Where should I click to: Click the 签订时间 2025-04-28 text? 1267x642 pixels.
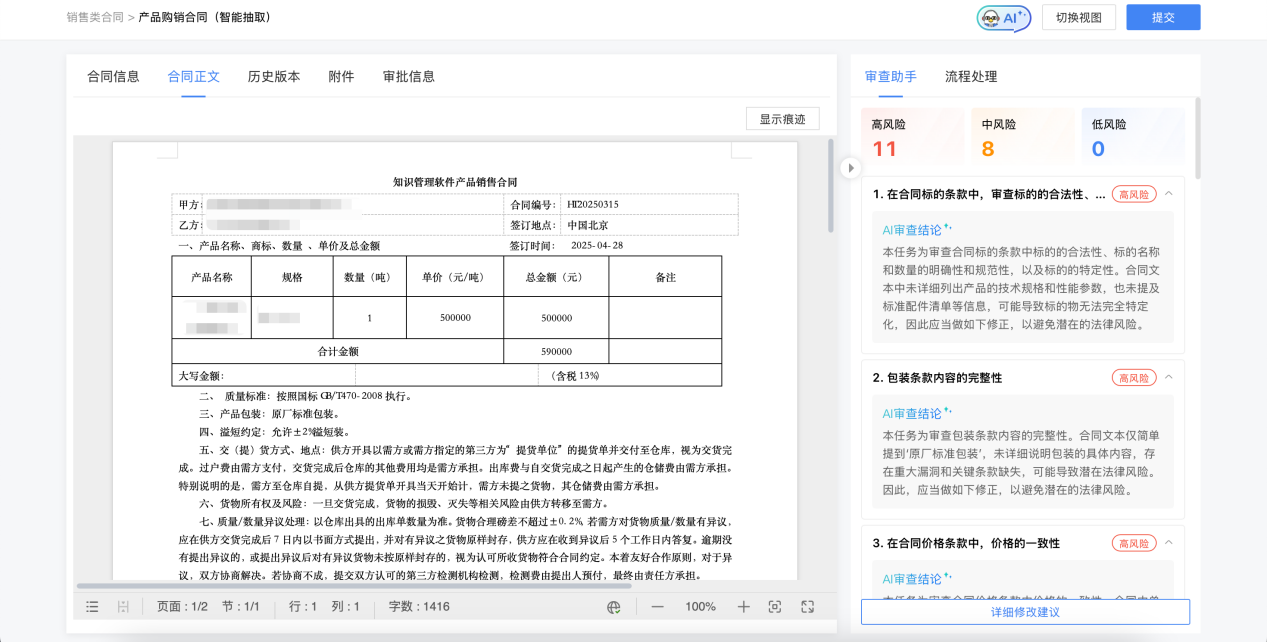point(566,245)
